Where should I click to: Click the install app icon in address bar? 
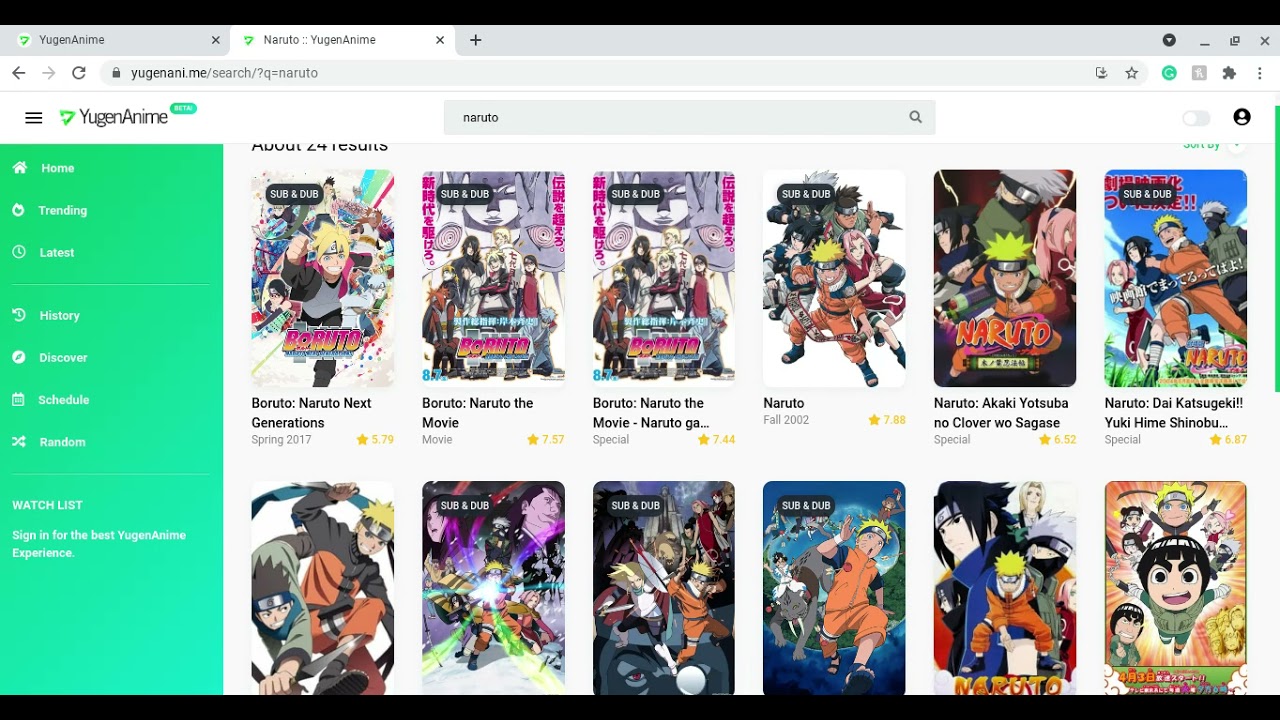coord(1101,73)
